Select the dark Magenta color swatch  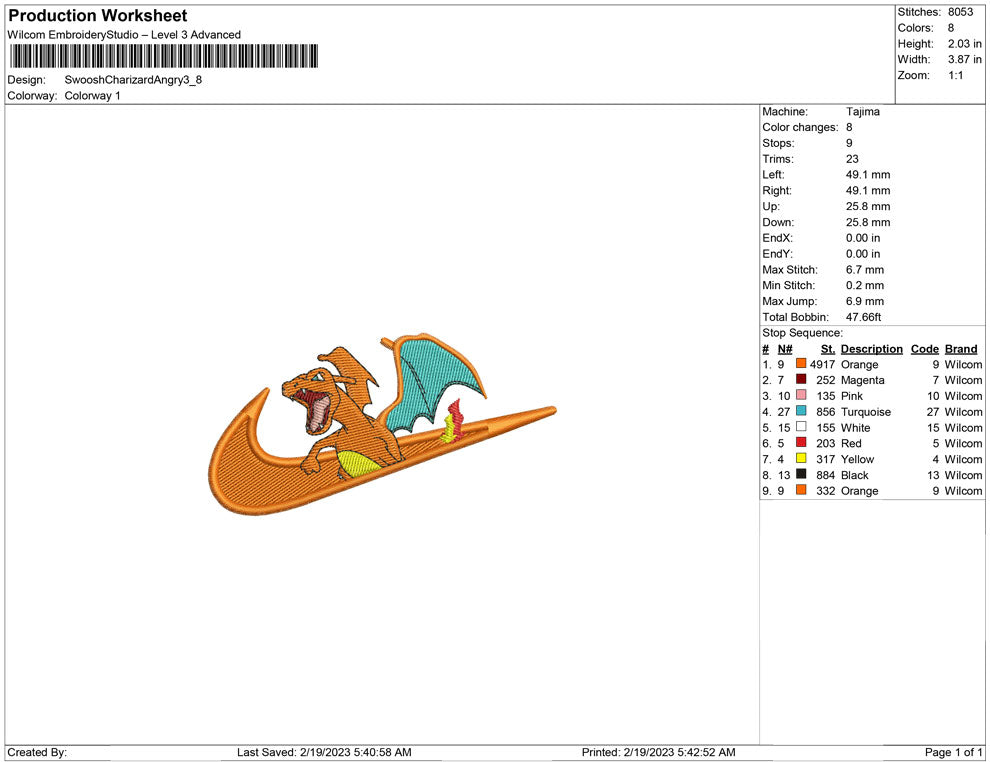(x=801, y=380)
